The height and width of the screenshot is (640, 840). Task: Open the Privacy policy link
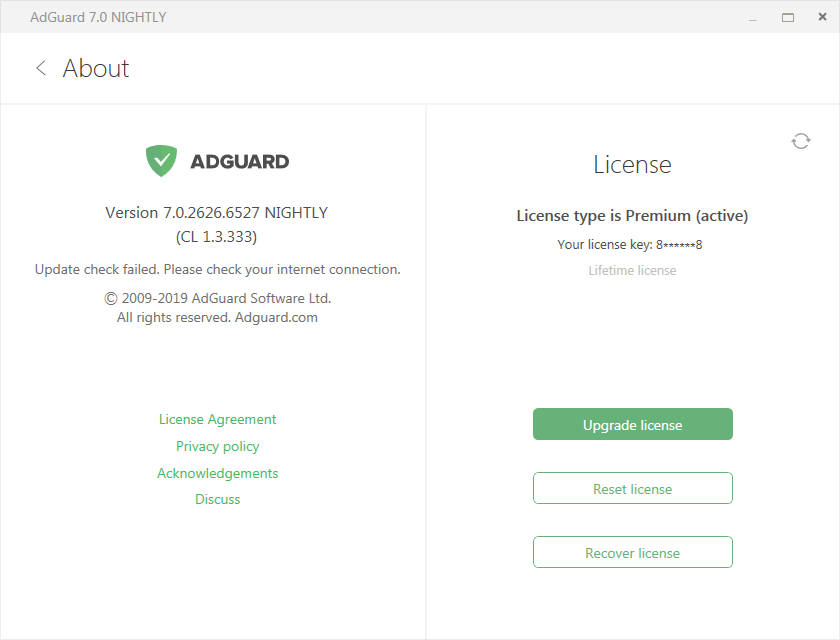point(217,447)
